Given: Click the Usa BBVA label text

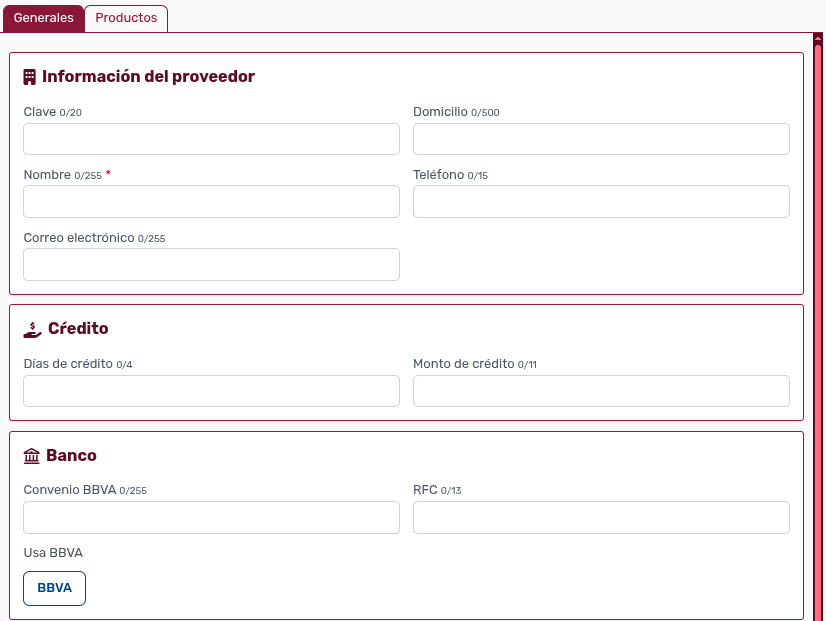Looking at the screenshot, I should click(53, 553).
